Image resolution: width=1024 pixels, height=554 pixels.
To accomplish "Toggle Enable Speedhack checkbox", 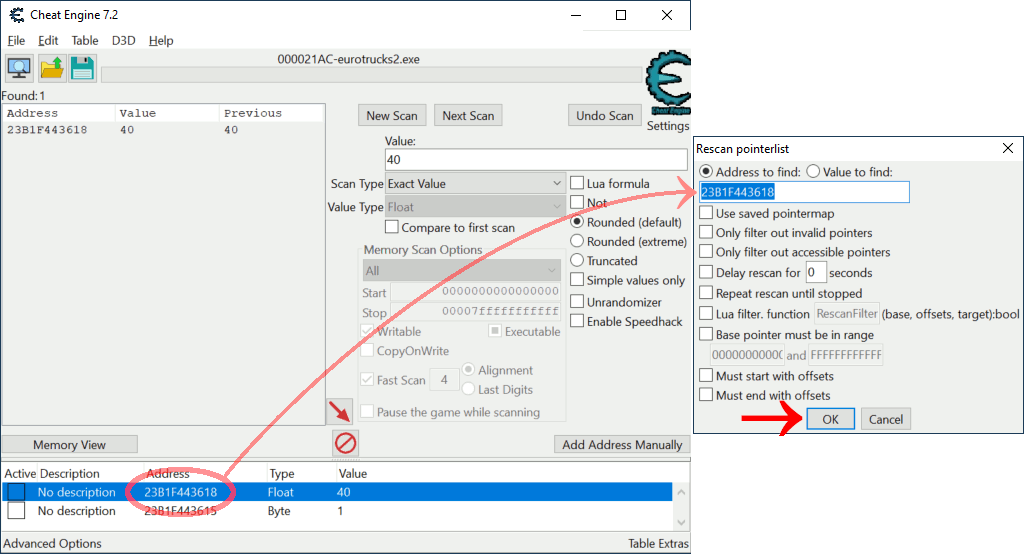I will point(577,321).
